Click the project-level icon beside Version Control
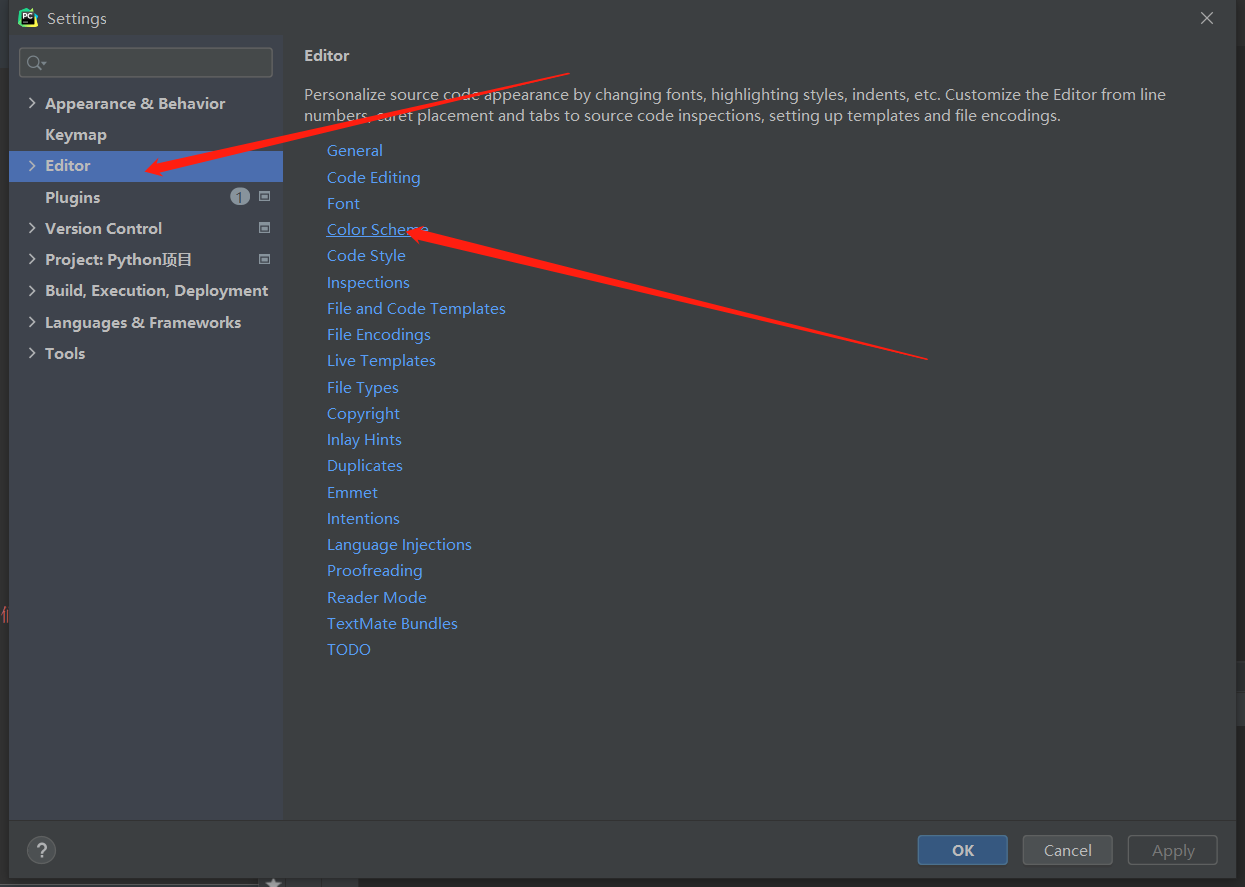The height and width of the screenshot is (887, 1245). pyautogui.click(x=264, y=228)
